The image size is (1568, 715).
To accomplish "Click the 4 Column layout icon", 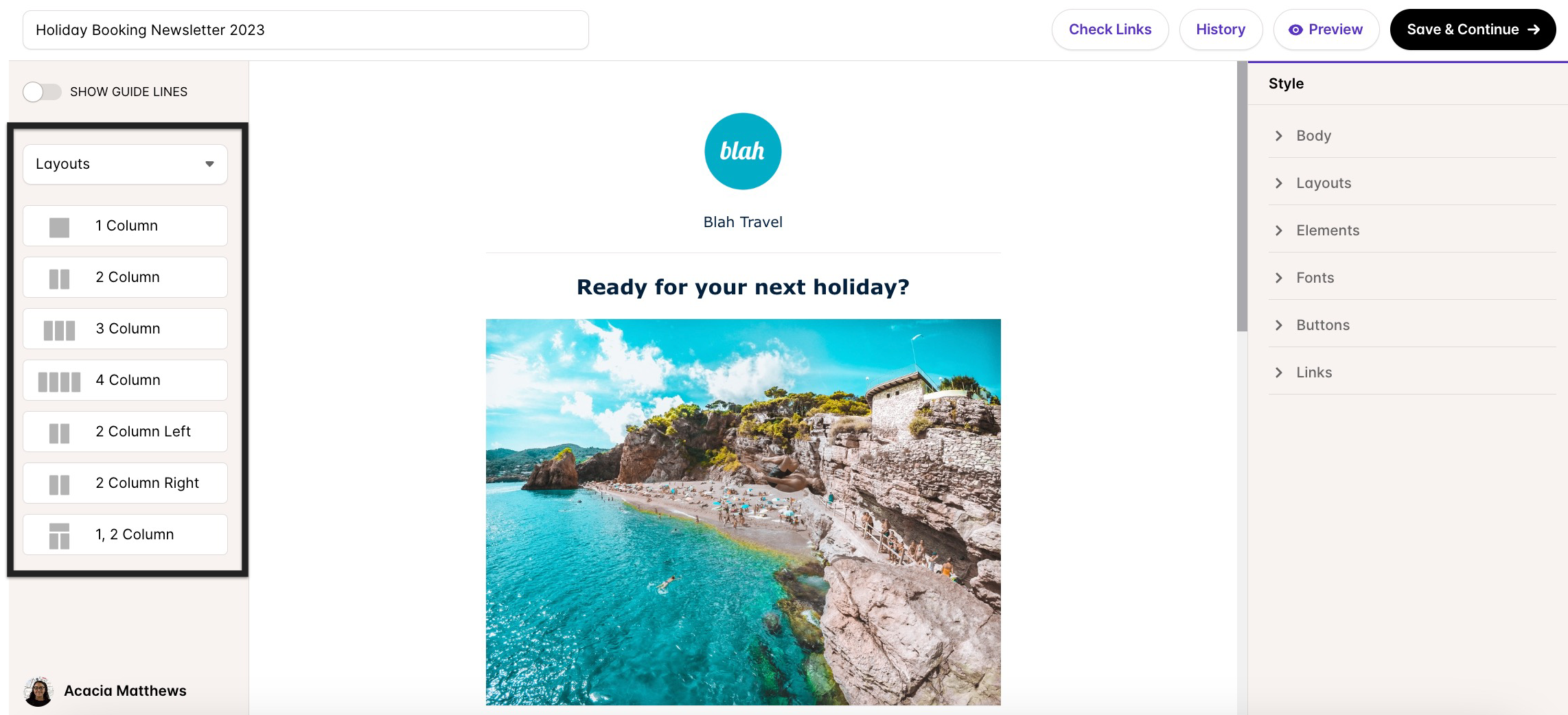I will [59, 382].
